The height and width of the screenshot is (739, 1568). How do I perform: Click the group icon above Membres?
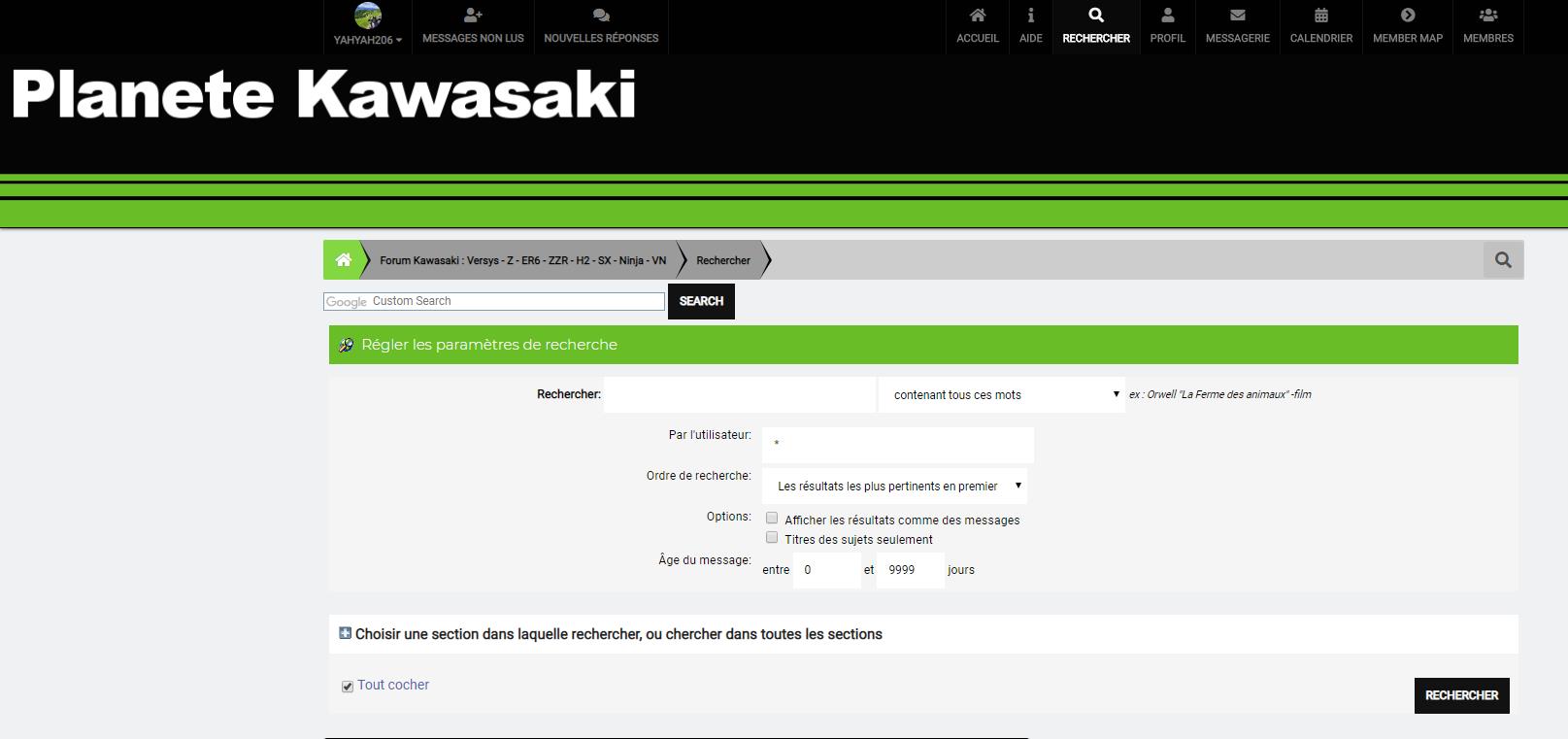(1488, 15)
